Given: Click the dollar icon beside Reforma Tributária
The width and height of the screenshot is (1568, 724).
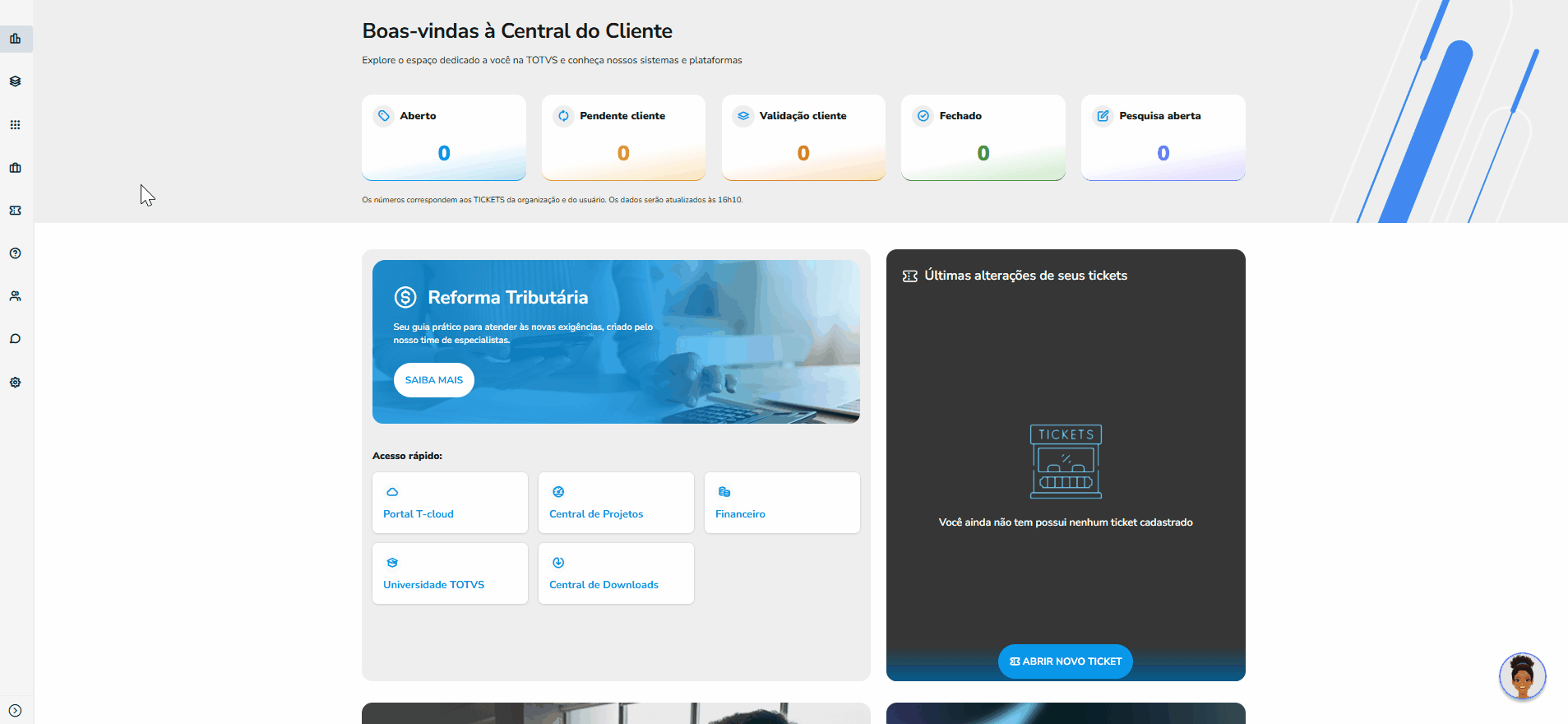Looking at the screenshot, I should 405,297.
